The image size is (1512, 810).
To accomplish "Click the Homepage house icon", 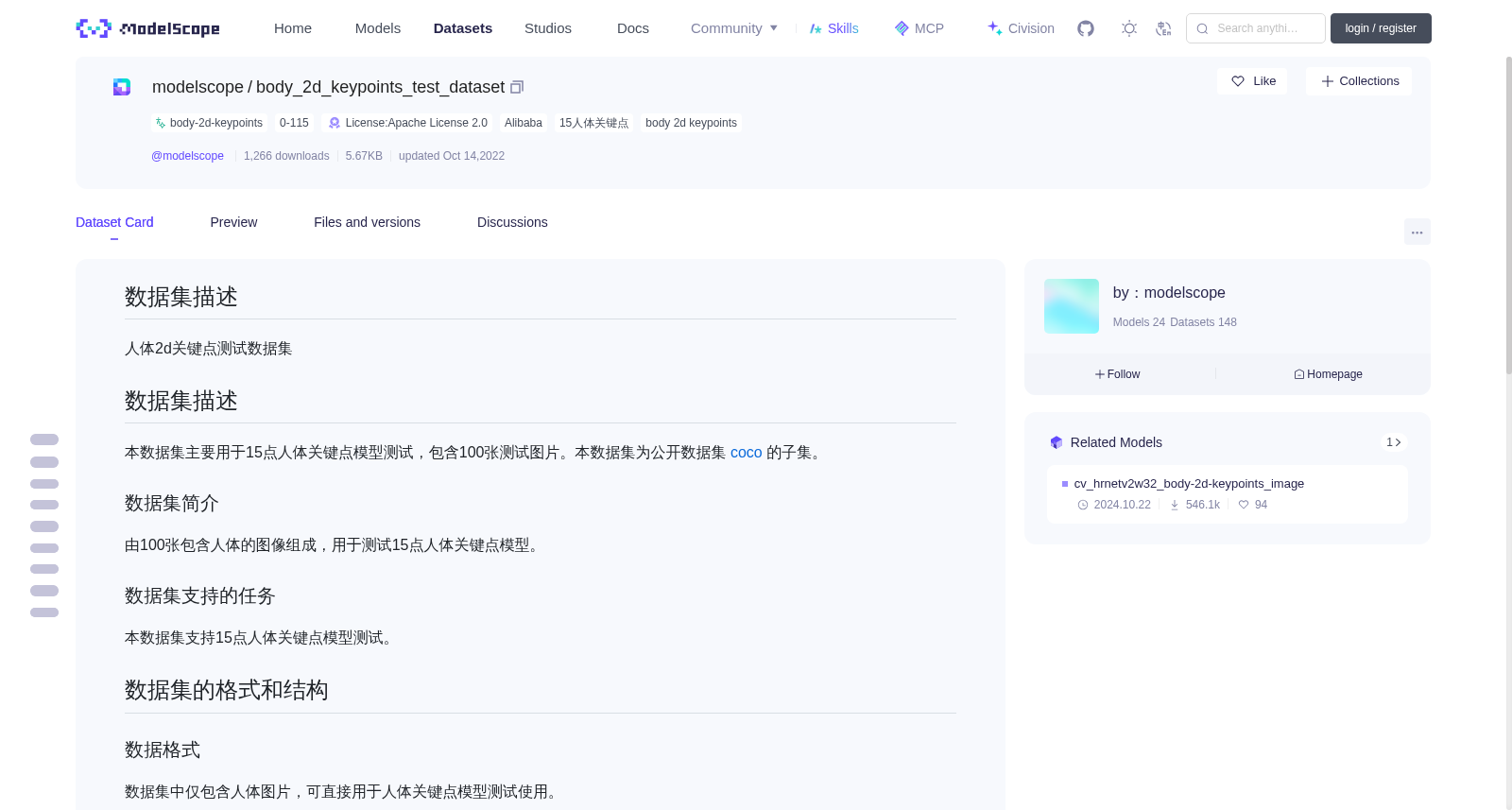I will [x=1299, y=374].
